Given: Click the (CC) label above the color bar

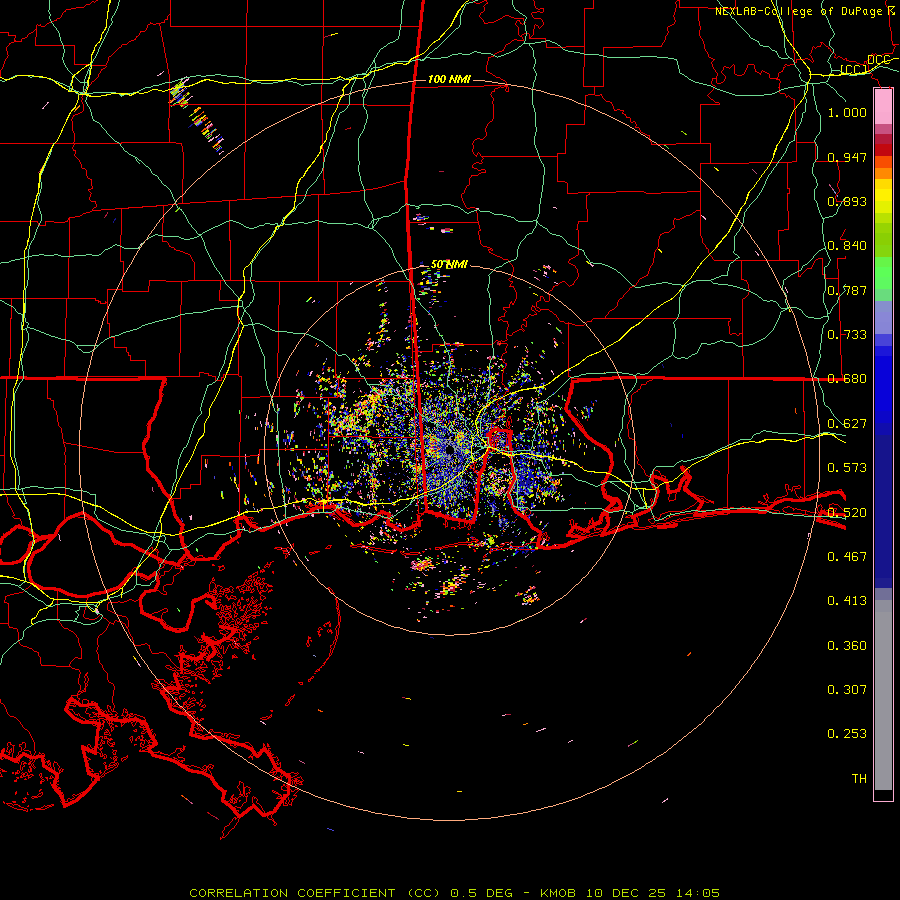Looking at the screenshot, I should point(854,70).
